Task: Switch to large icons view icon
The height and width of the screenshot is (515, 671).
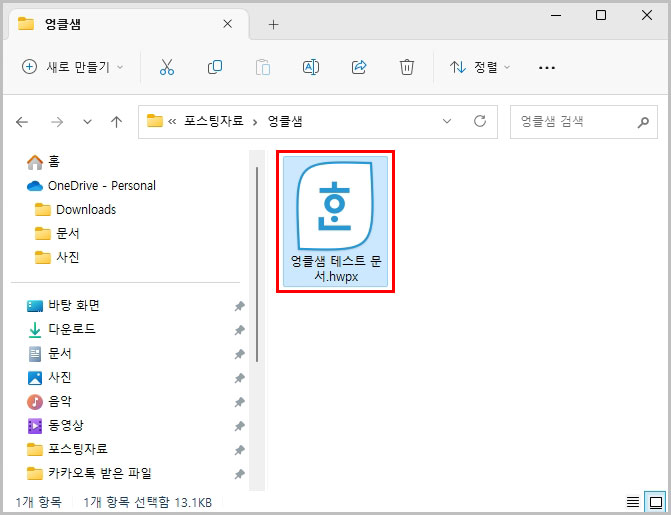Action: click(x=656, y=502)
